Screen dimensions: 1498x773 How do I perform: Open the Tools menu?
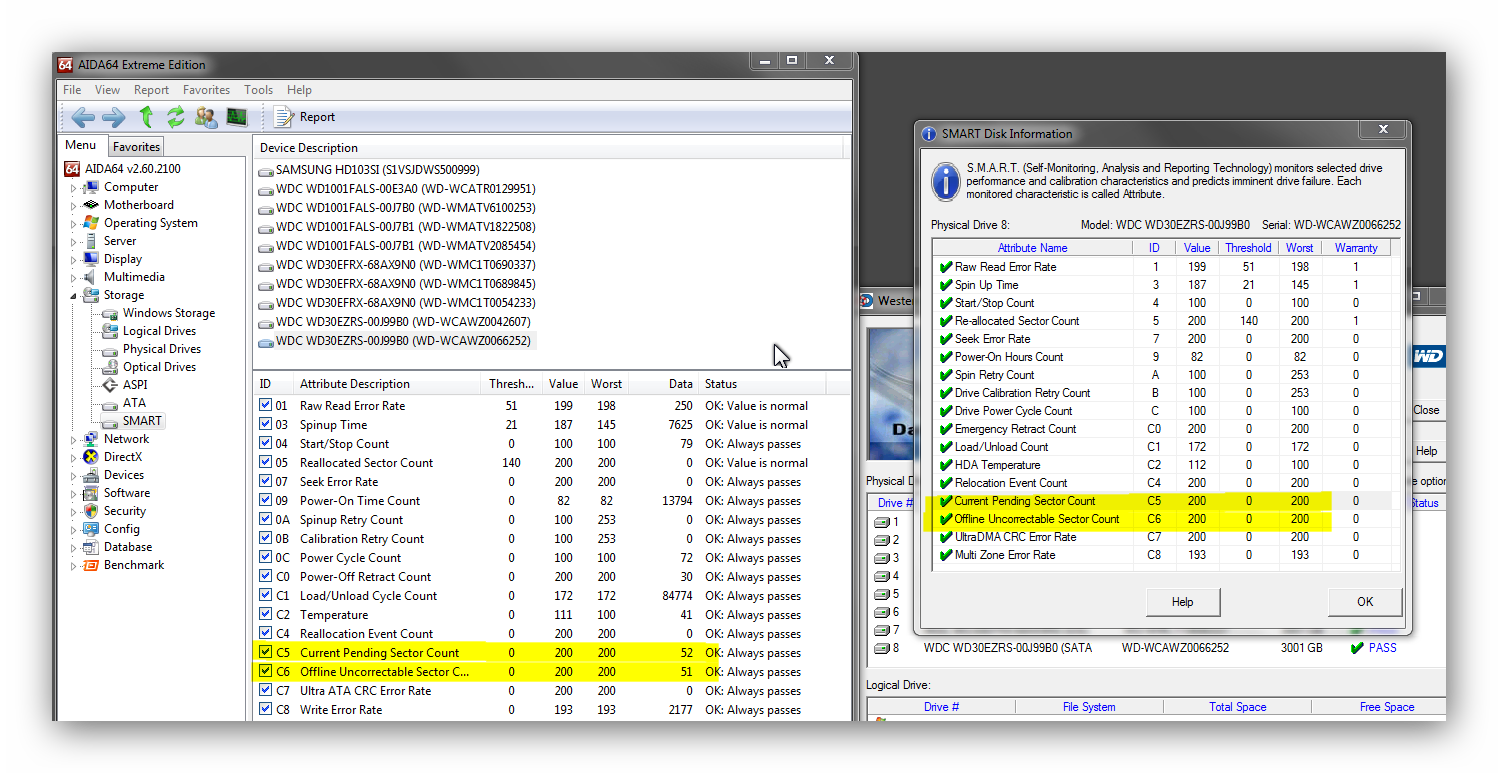pos(258,90)
